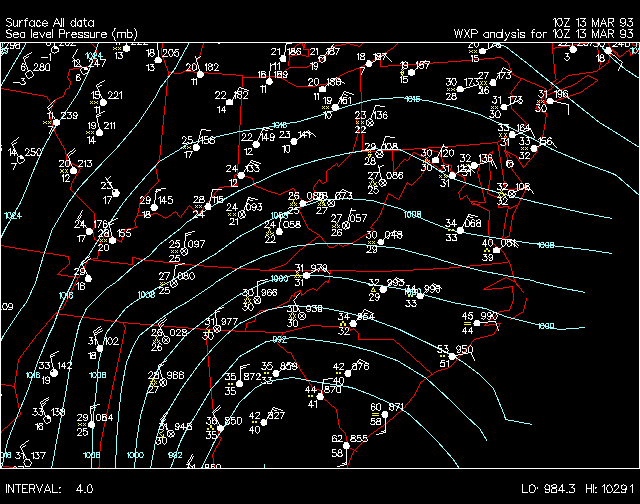
Task: Click the cyan 992 isobar label
Action: [x=279, y=339]
